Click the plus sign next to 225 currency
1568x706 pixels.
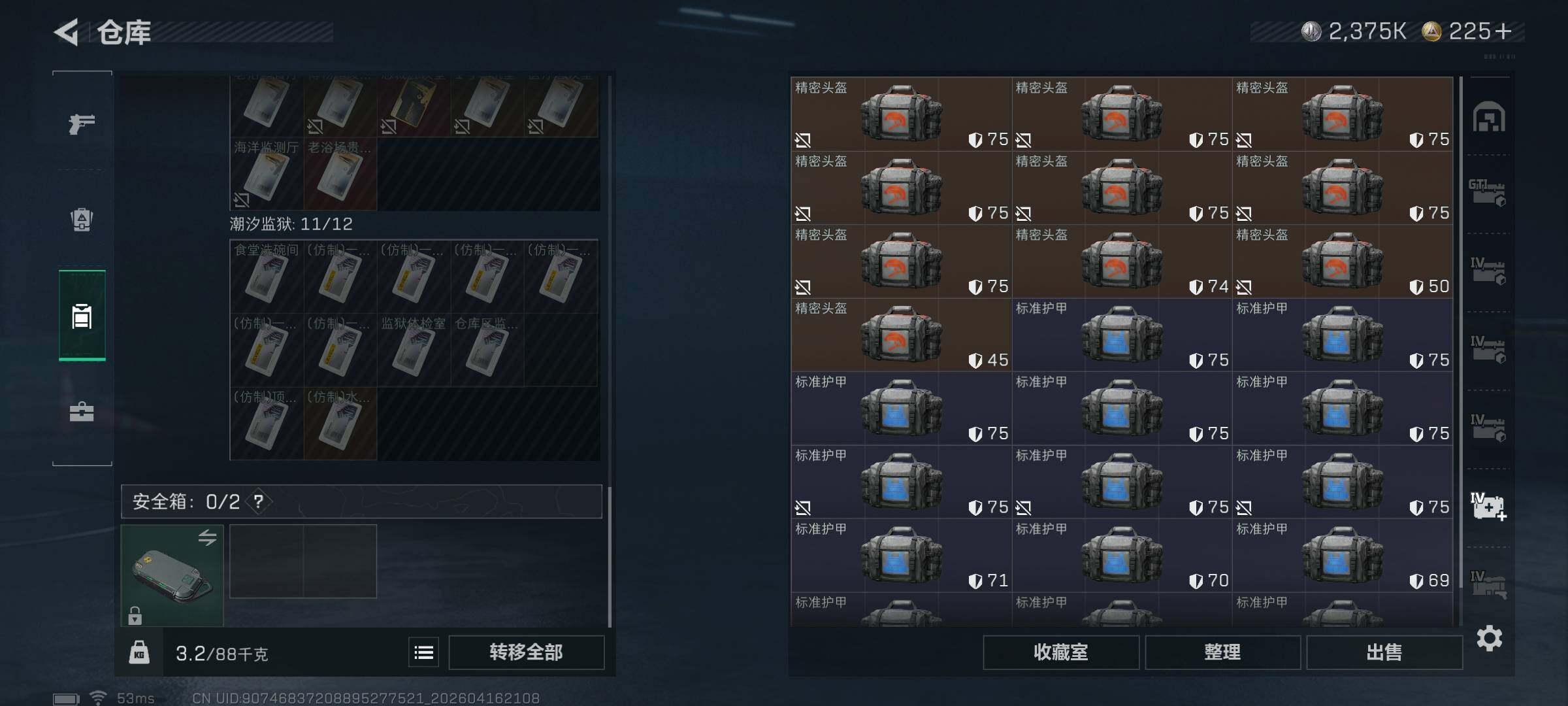[1503, 31]
